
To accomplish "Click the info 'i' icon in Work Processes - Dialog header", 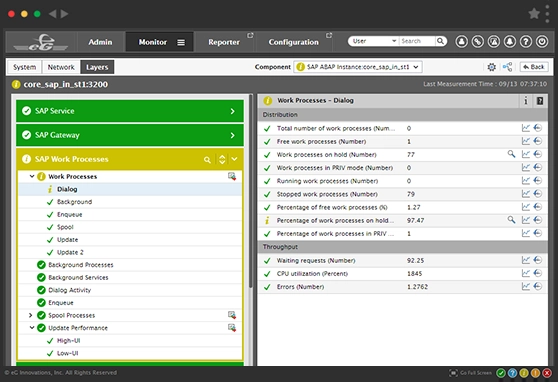I will click(526, 101).
